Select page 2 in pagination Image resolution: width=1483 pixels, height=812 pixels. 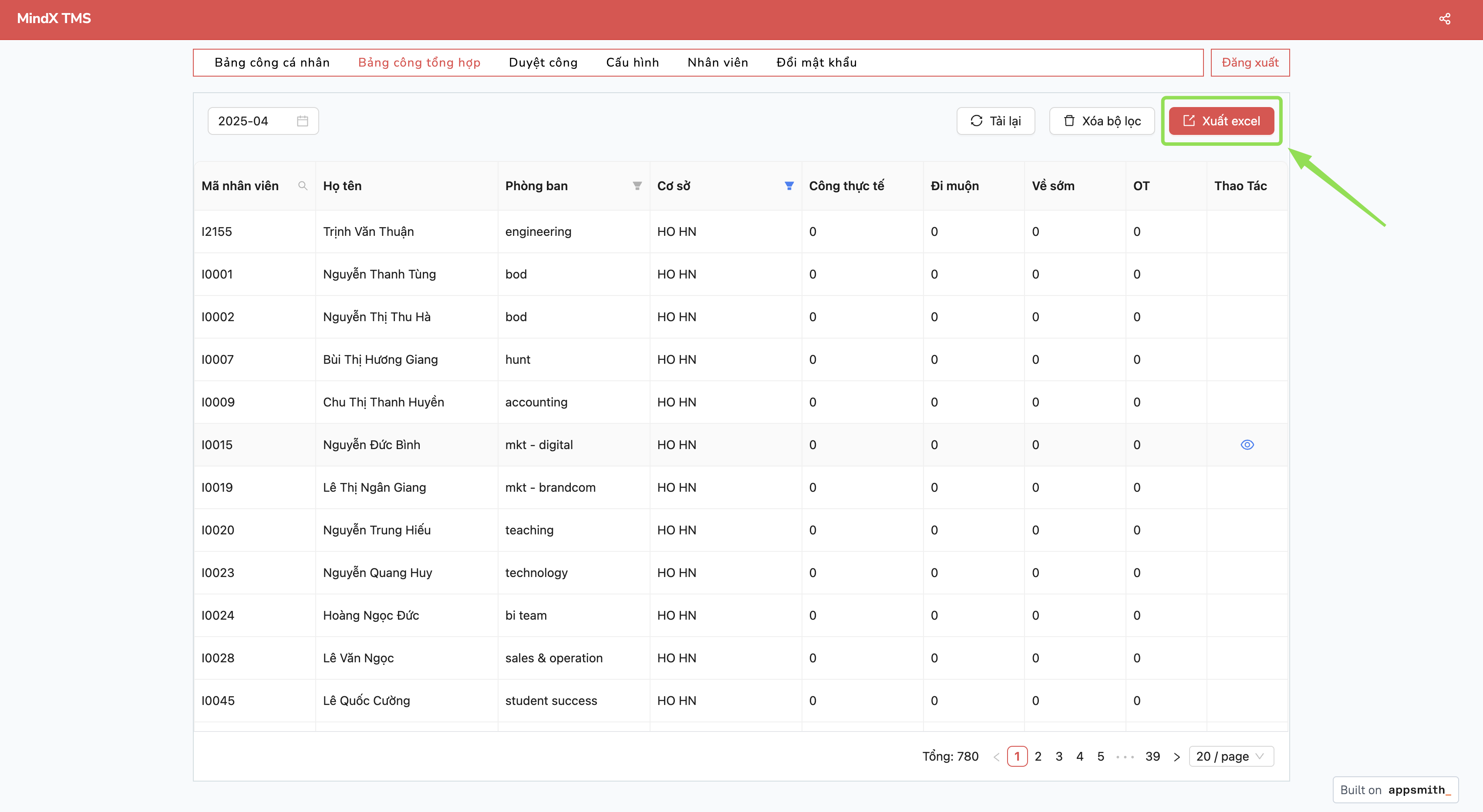pyautogui.click(x=1038, y=757)
